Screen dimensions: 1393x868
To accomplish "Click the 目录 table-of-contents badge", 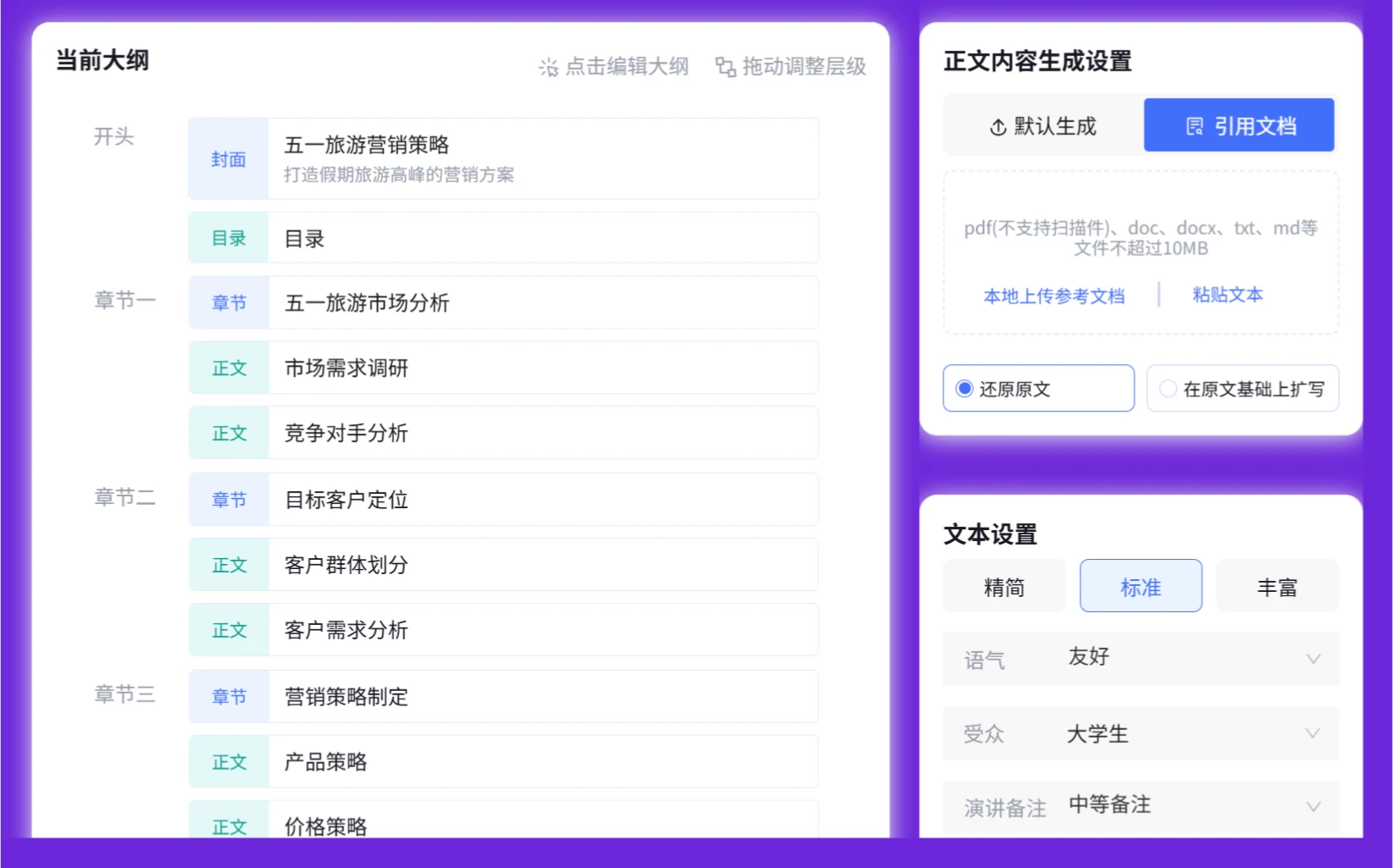I will (x=227, y=238).
